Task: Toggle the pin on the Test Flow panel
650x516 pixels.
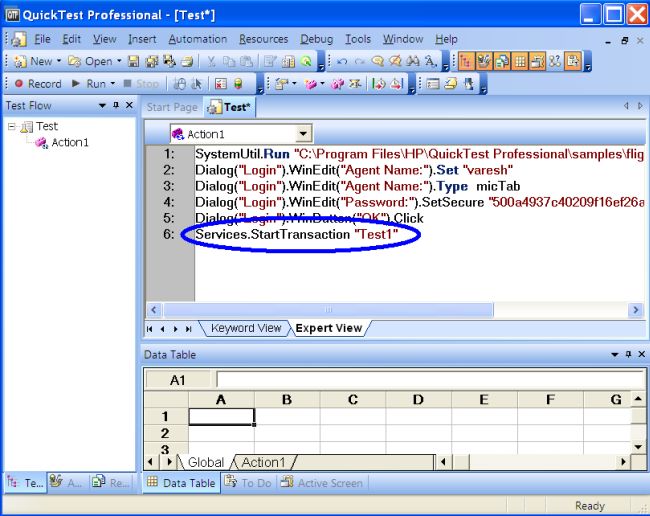Action: [116, 105]
